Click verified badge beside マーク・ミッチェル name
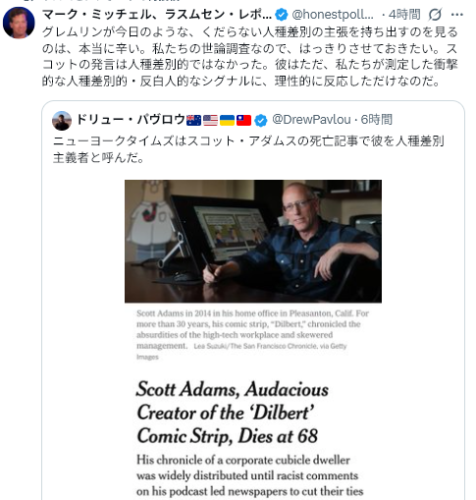The image size is (476, 500). click(x=282, y=15)
